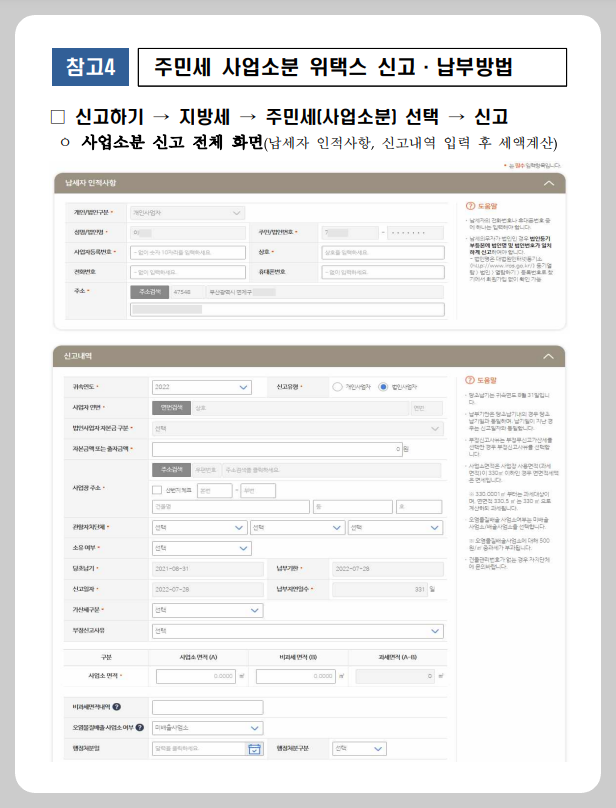Click the 사업자등록번호 input field
616x808 pixels.
[188, 252]
